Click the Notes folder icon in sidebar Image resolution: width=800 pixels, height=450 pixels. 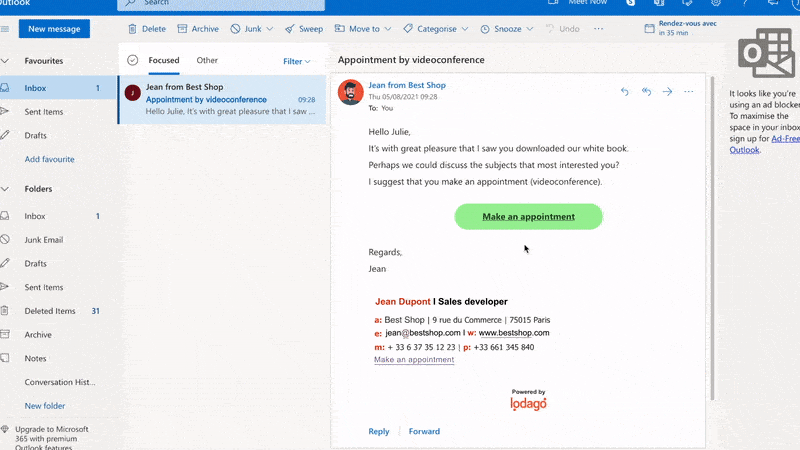(x=5, y=358)
